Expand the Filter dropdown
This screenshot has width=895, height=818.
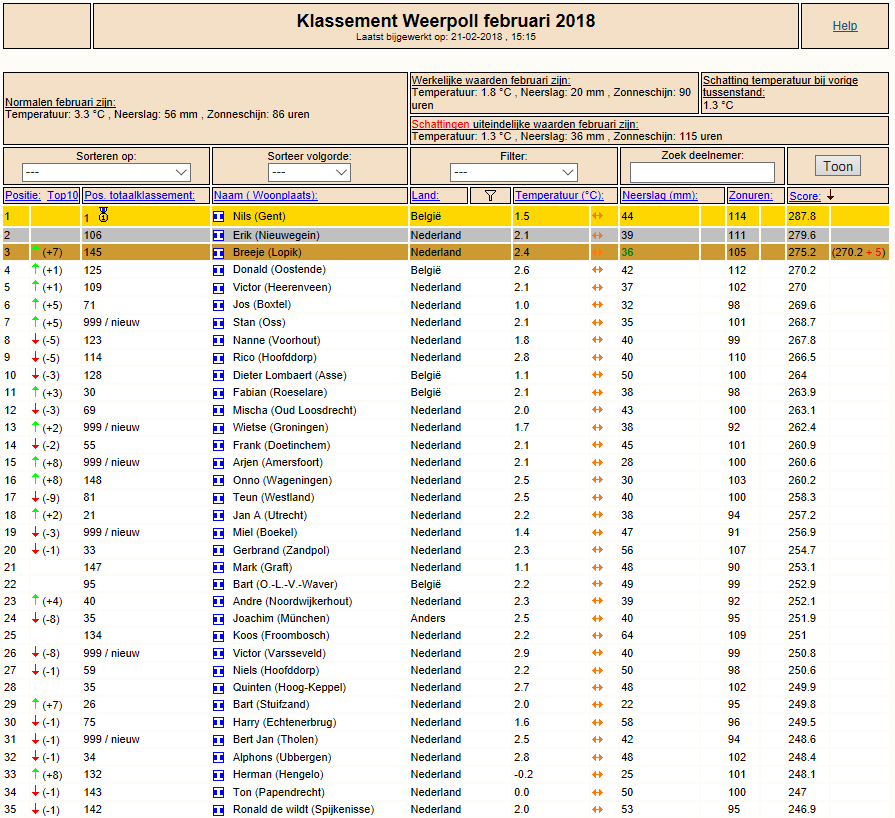514,172
